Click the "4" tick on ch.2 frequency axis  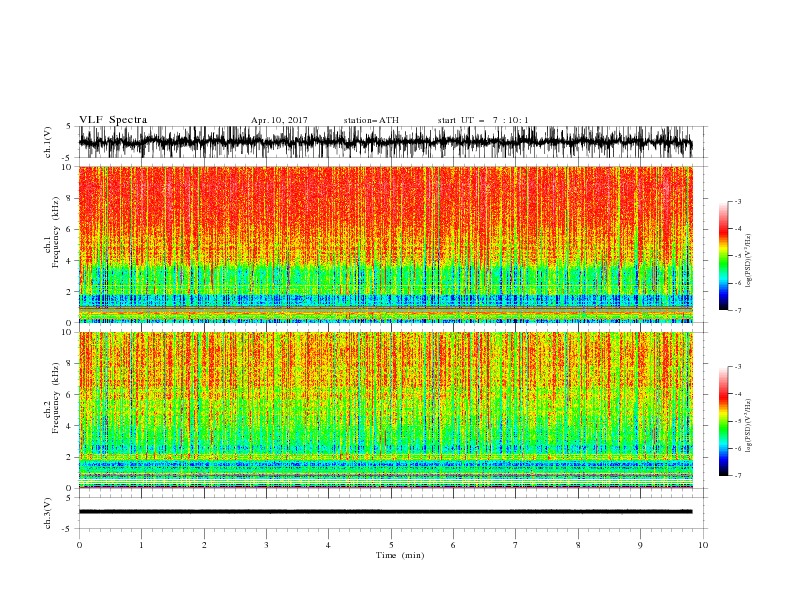point(69,426)
